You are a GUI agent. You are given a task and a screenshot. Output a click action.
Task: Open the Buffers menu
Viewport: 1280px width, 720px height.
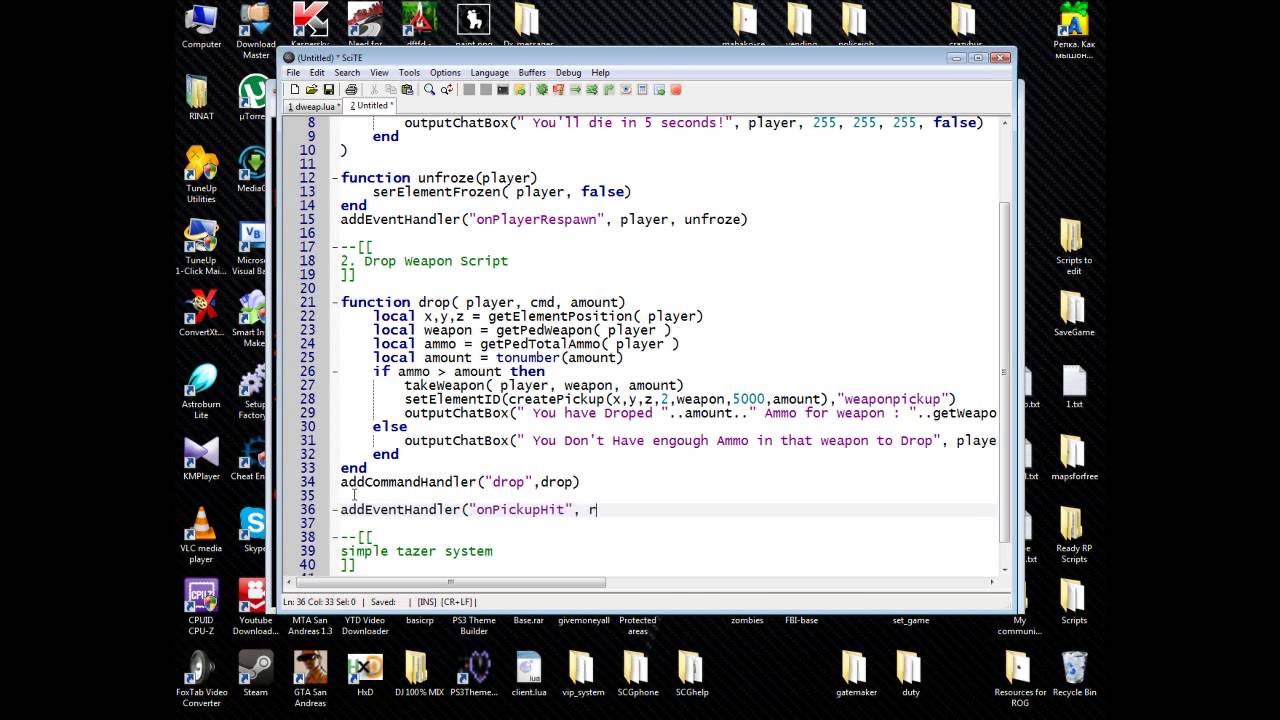[x=532, y=72]
